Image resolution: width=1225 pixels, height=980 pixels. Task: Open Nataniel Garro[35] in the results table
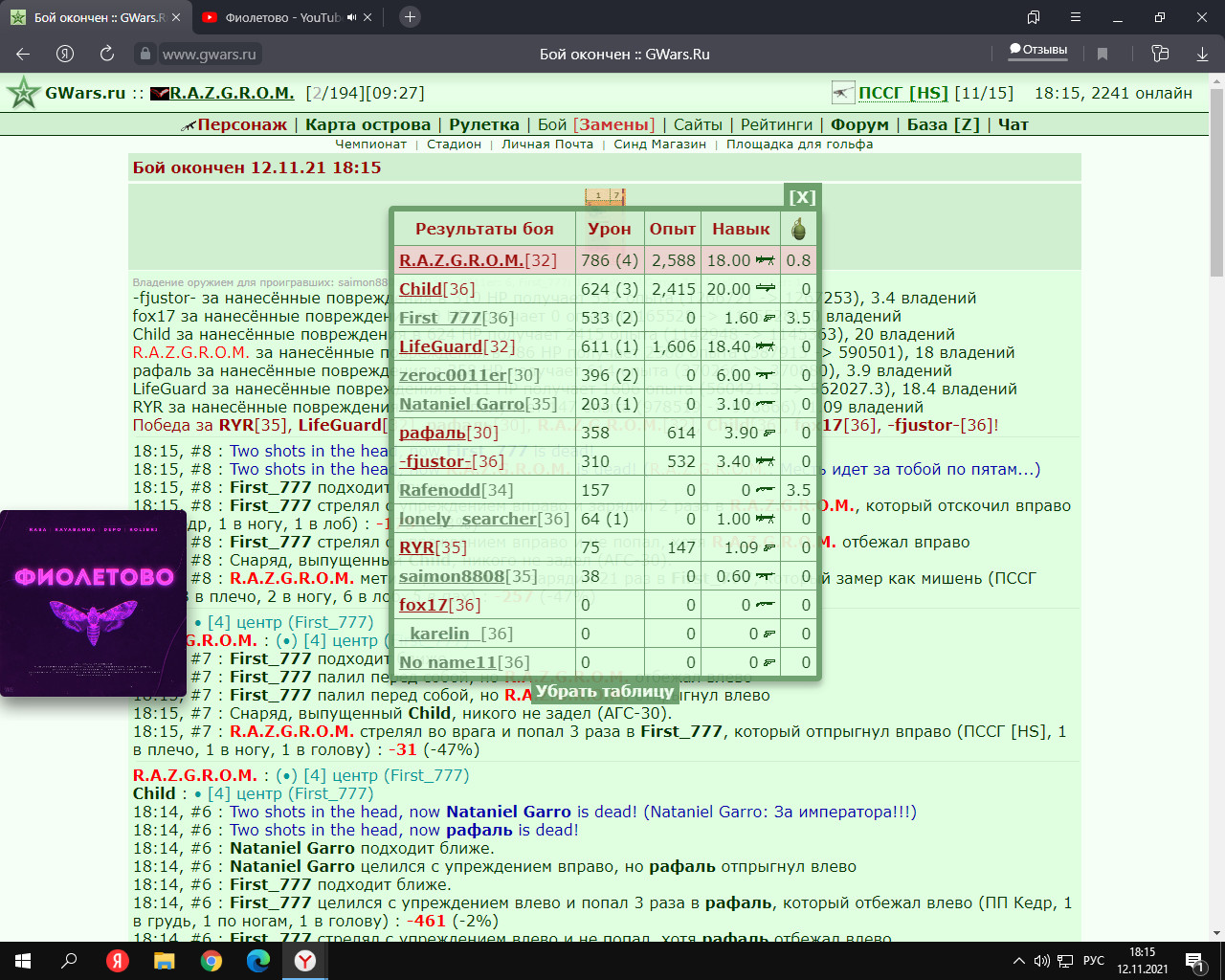click(478, 404)
